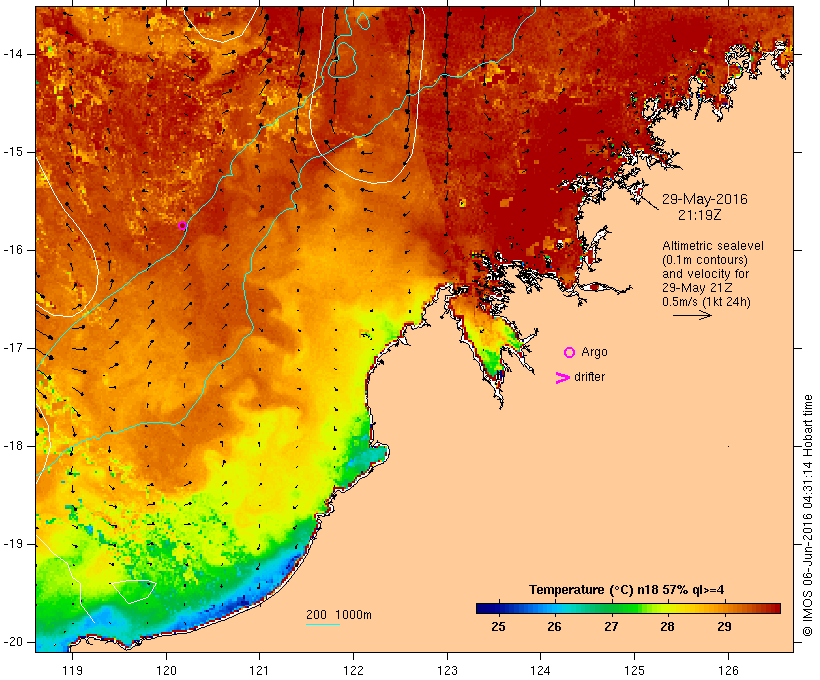The image size is (820, 680).
Task: Click the Temperature (°C) n18 57% title
Action: pos(627,590)
